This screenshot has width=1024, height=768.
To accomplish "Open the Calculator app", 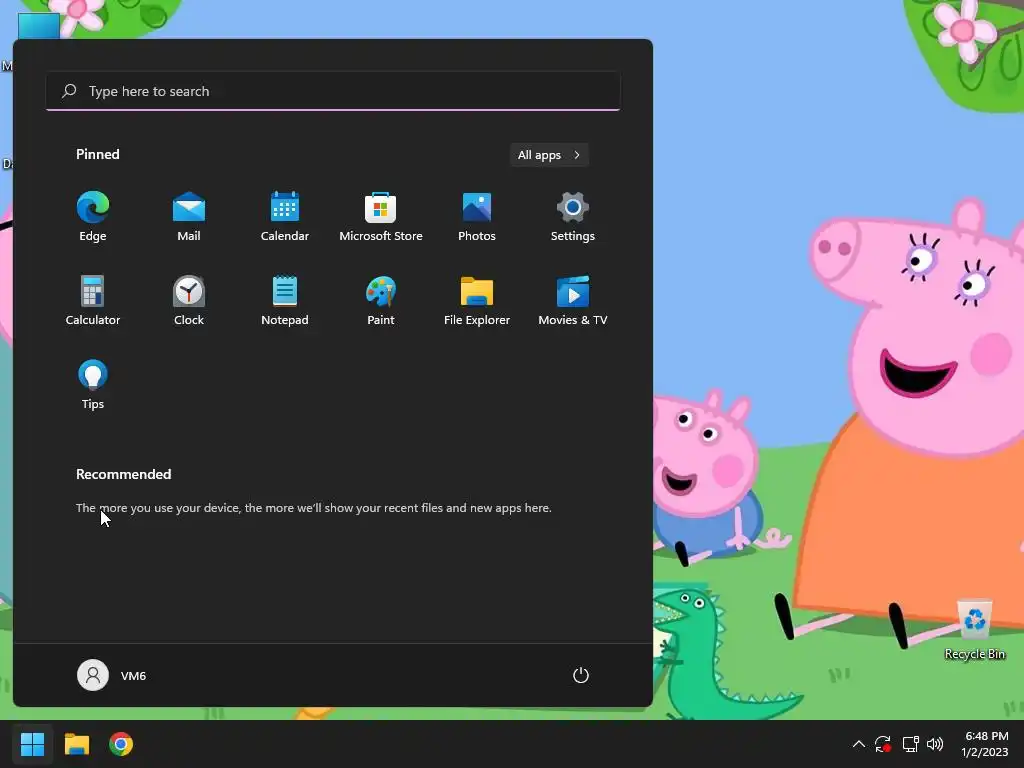I will 93,300.
